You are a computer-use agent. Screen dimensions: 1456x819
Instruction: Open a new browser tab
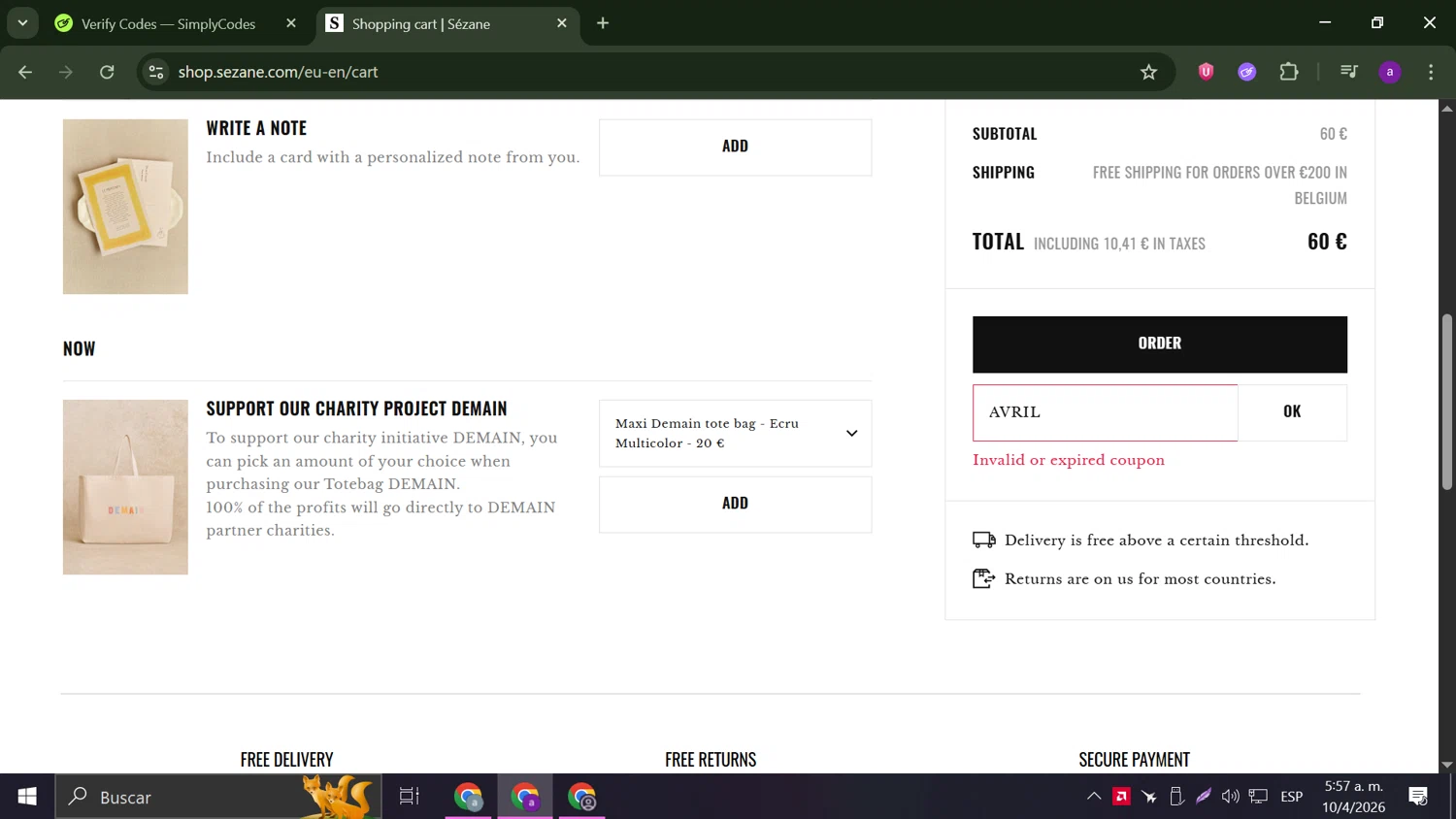[x=603, y=23]
